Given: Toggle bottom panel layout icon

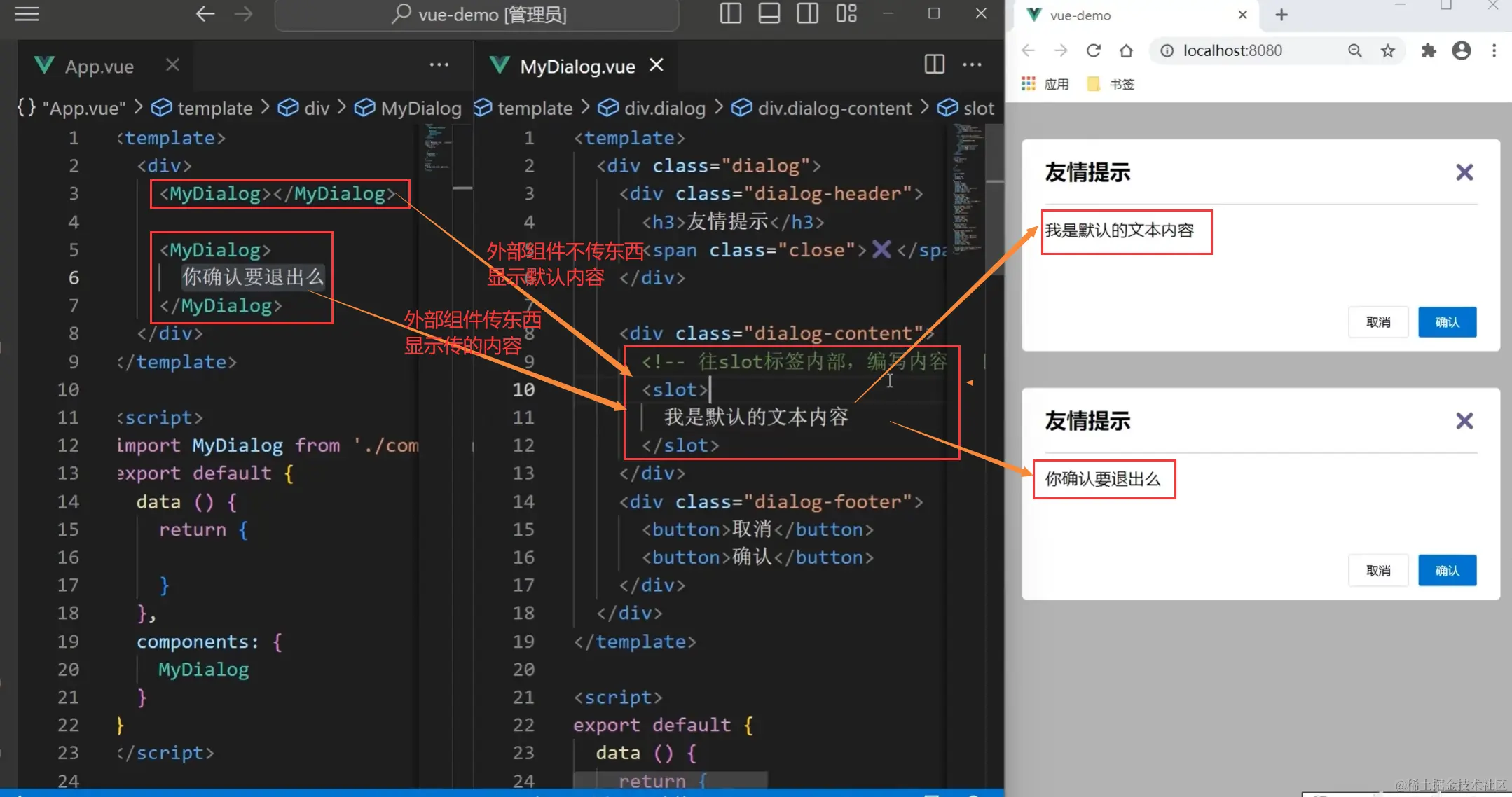Looking at the screenshot, I should point(769,13).
